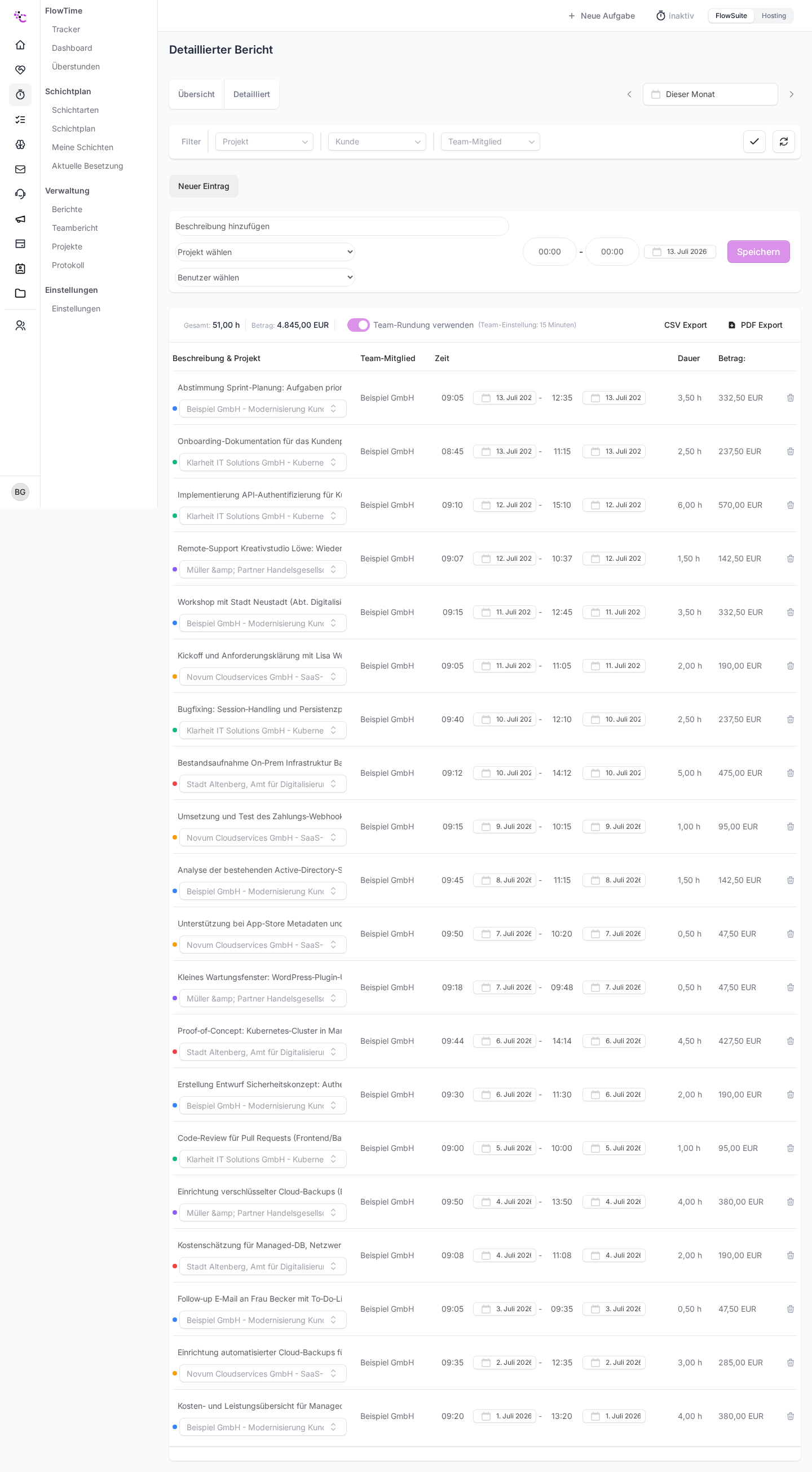812x1472 pixels.
Task: Open Dashboard menu item
Action: (72, 48)
